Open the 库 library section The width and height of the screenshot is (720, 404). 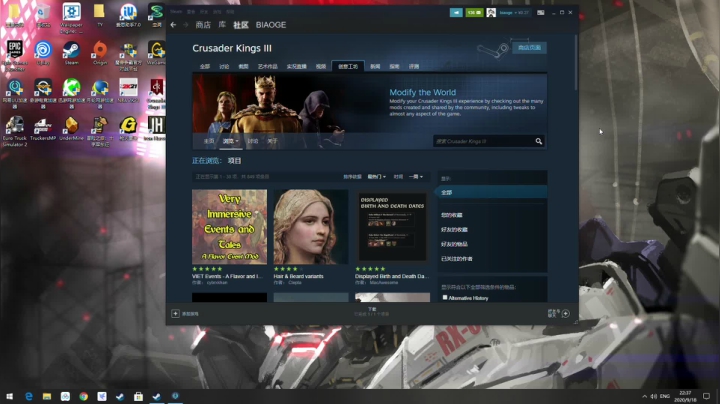click(x=222, y=25)
